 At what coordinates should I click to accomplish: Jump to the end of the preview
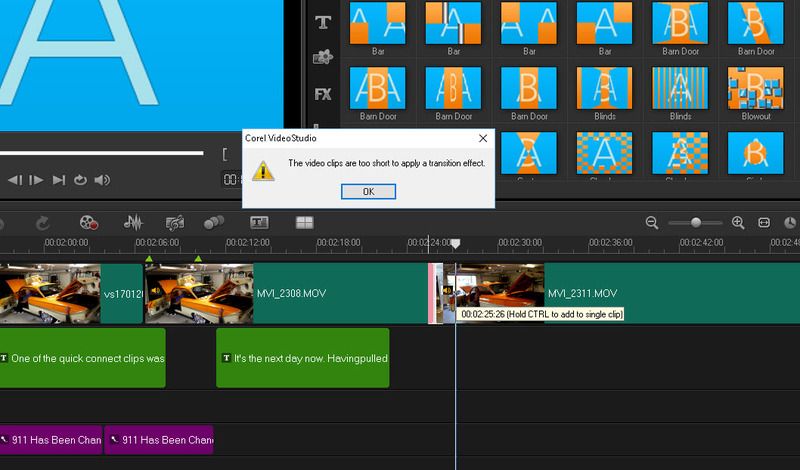pyautogui.click(x=59, y=180)
